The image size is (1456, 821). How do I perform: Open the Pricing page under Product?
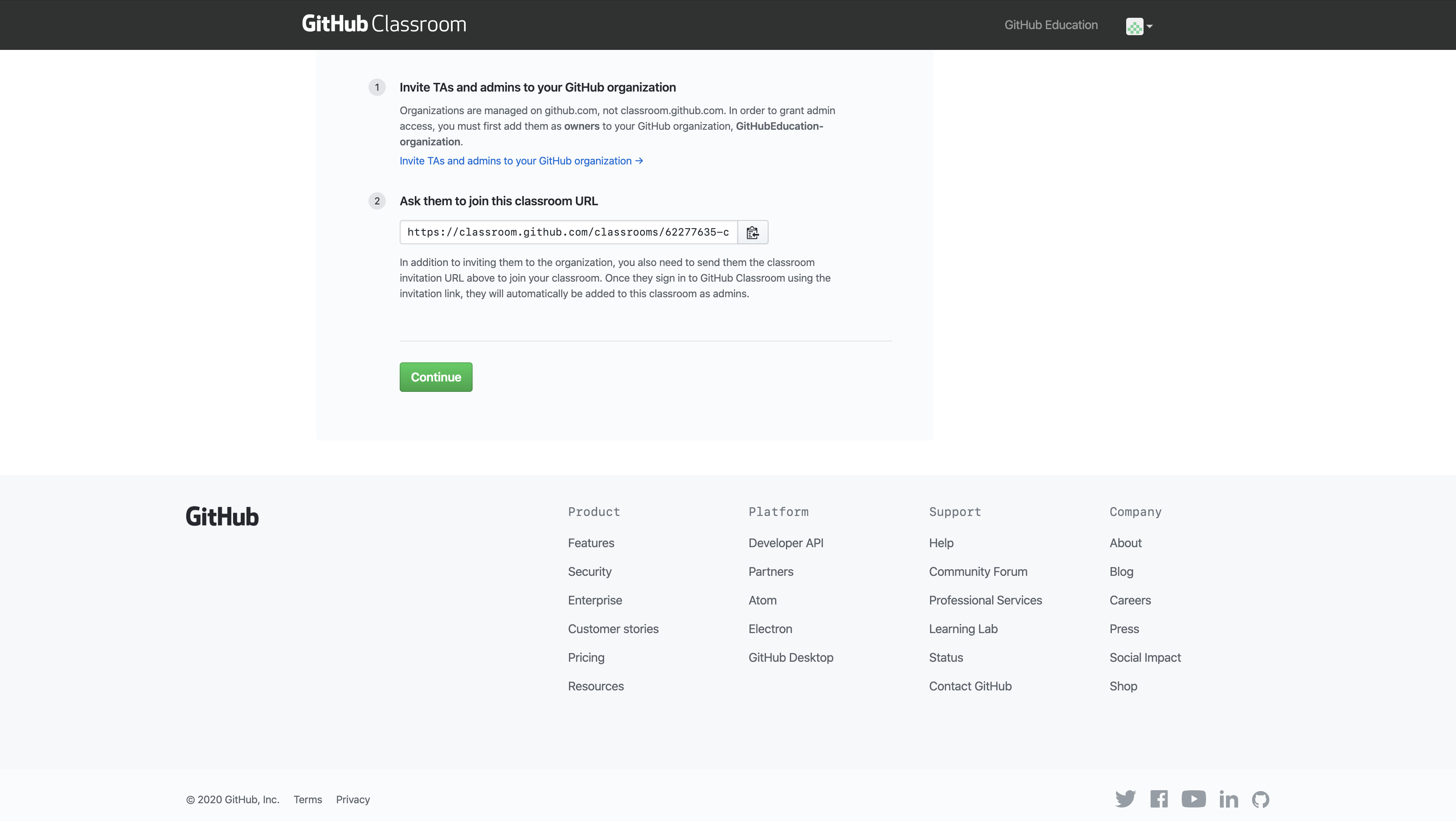tap(586, 657)
